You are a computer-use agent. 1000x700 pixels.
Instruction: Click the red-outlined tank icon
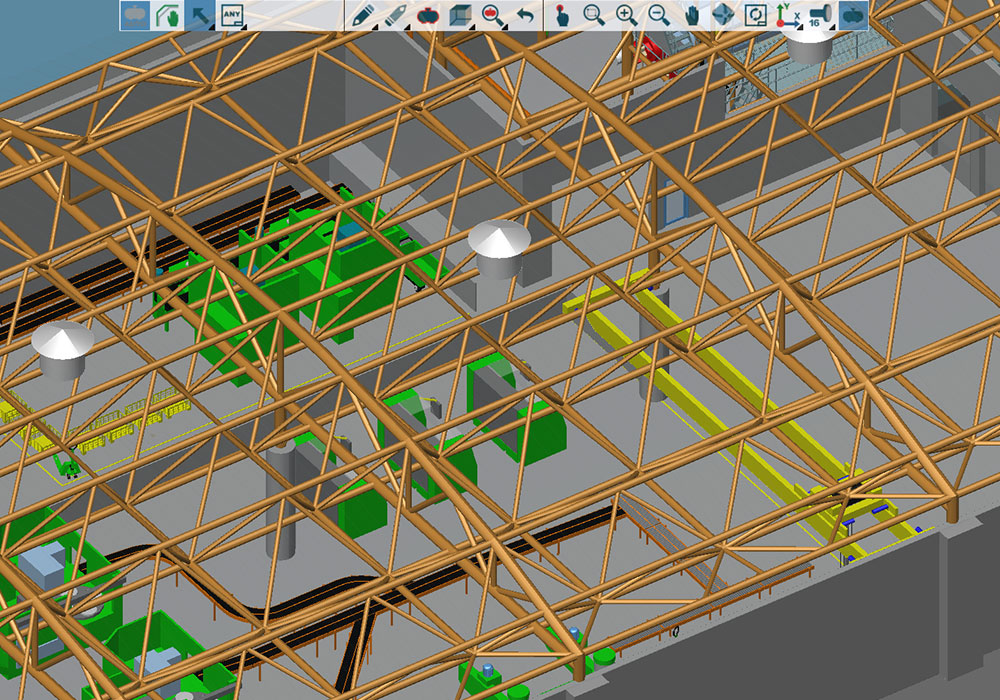[x=428, y=15]
